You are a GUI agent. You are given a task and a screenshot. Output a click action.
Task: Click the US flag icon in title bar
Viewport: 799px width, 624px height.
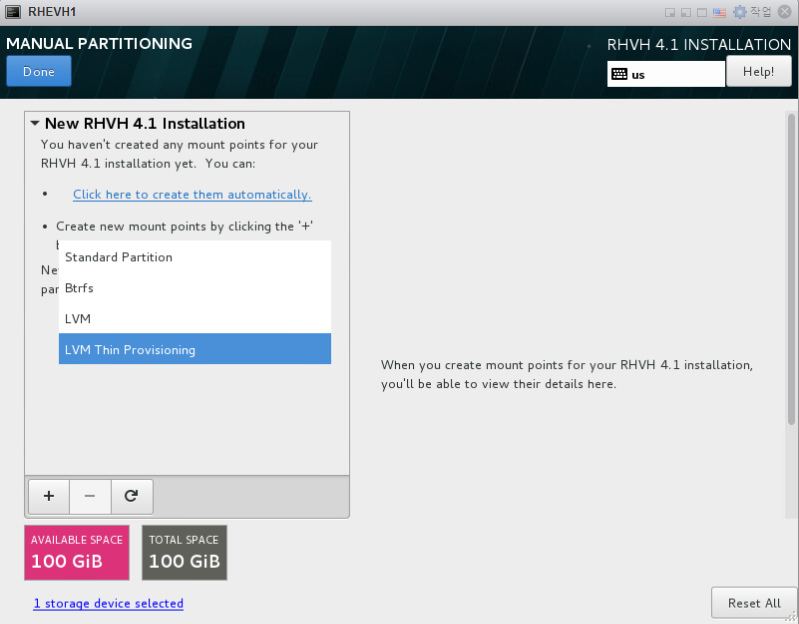point(719,12)
